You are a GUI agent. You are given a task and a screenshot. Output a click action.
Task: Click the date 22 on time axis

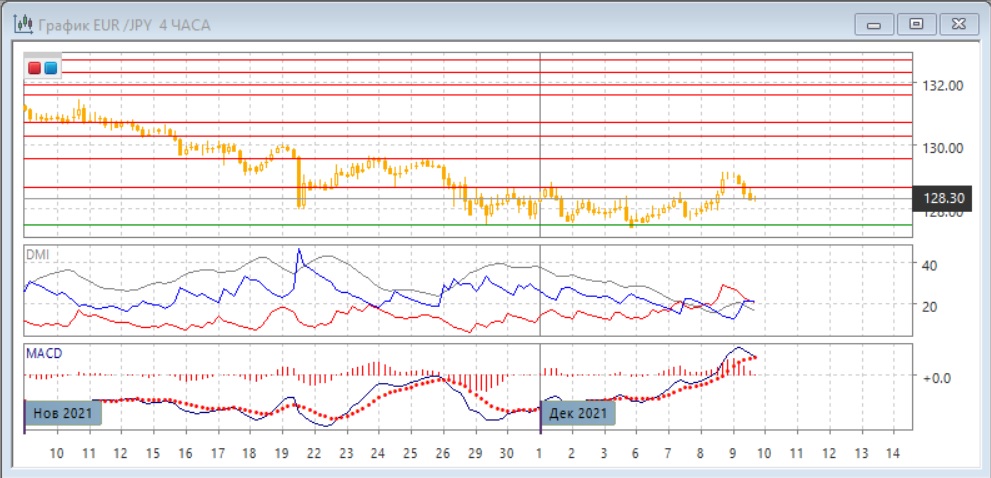point(313,453)
